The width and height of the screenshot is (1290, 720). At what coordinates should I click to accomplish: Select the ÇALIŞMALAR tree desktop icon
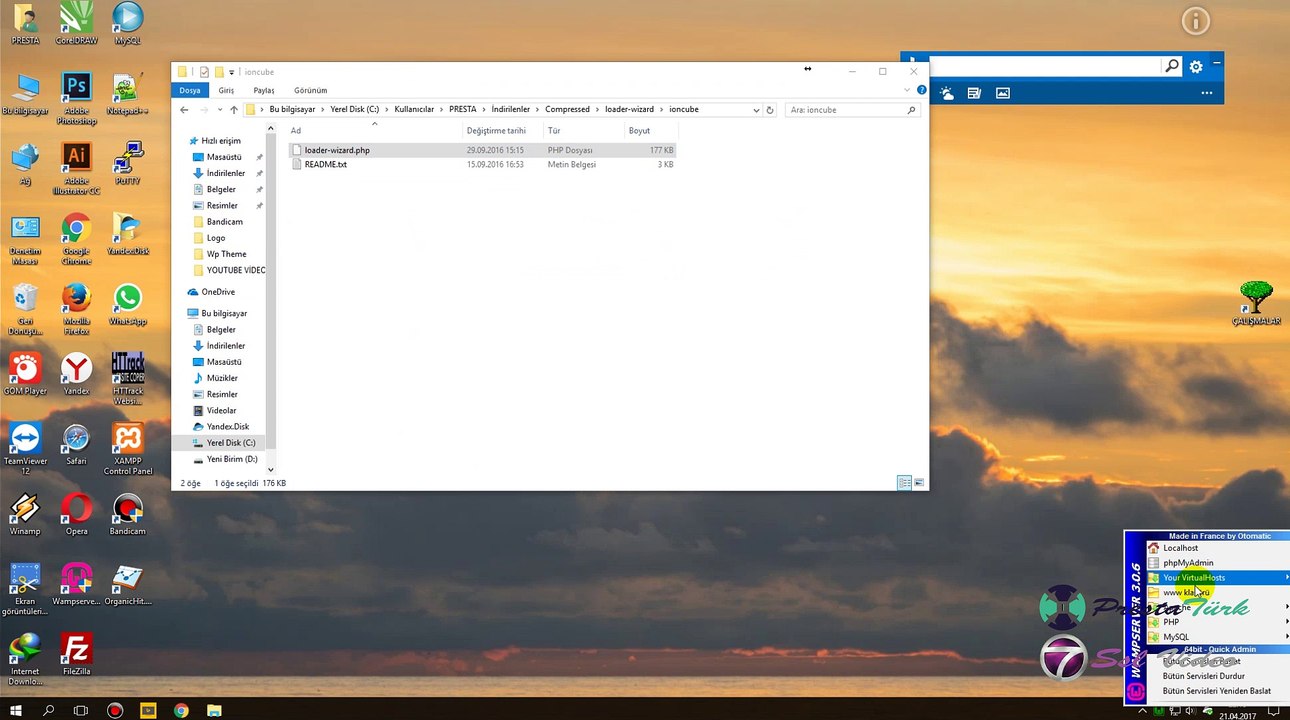1256,303
